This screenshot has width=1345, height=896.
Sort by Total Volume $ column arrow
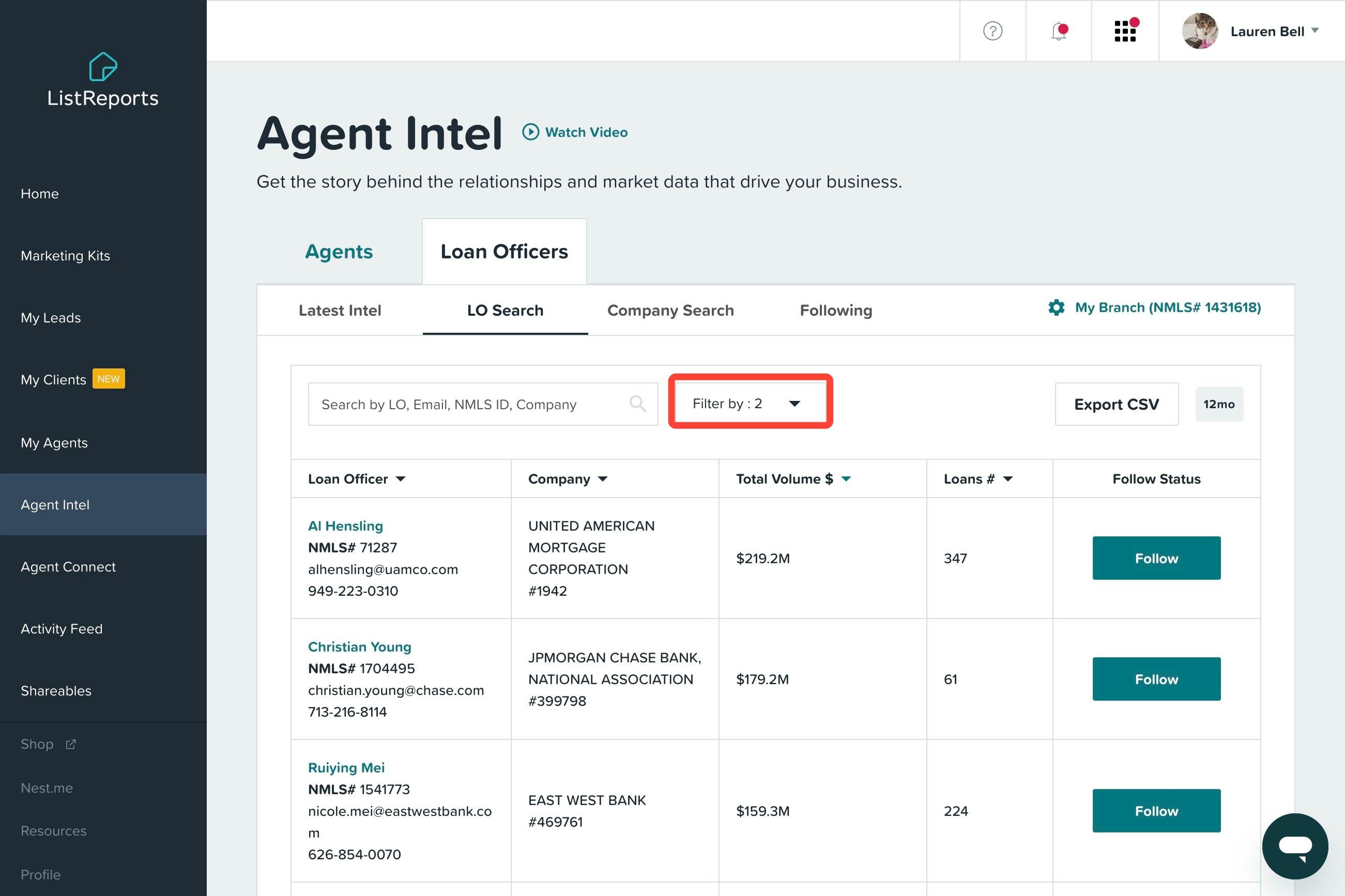pos(846,479)
